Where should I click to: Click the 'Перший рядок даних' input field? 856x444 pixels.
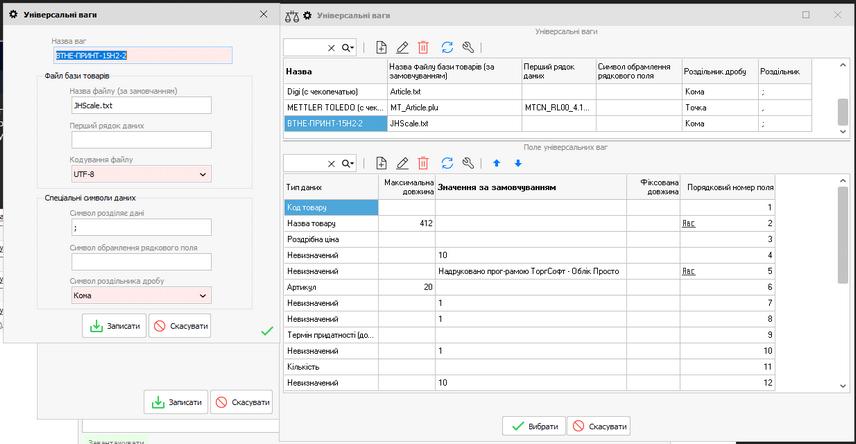pyautogui.click(x=141, y=140)
